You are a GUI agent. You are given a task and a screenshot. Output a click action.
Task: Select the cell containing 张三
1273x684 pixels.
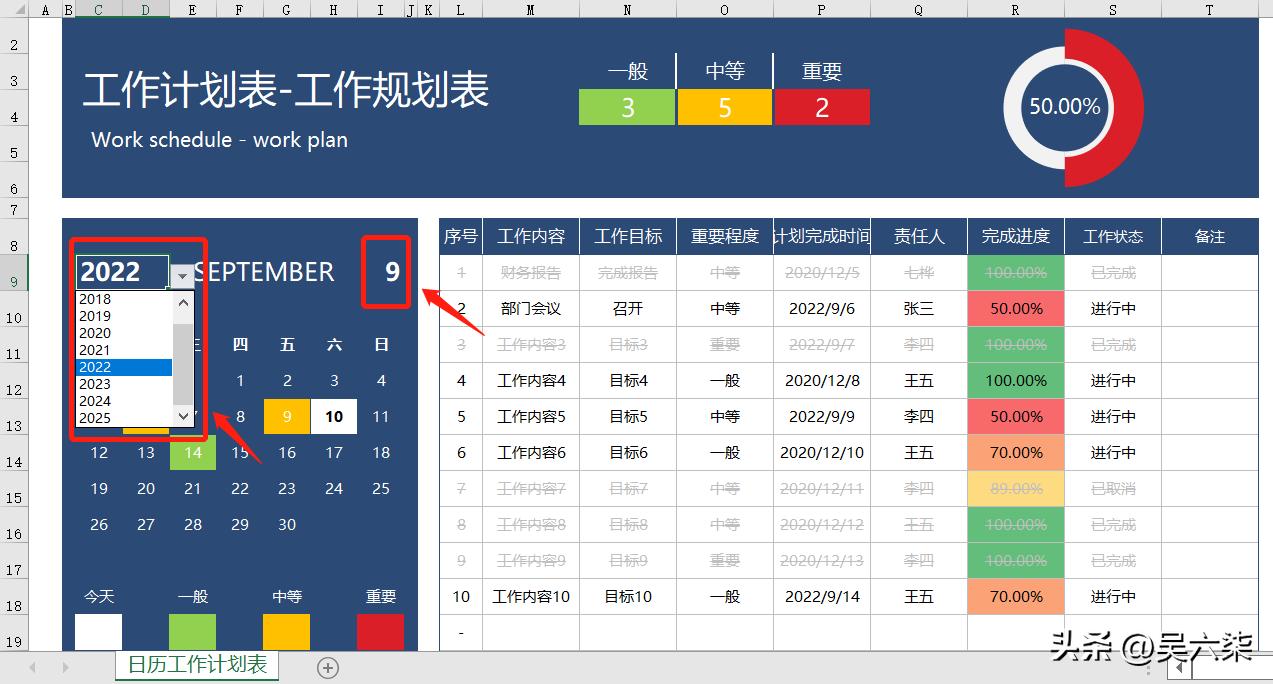(918, 308)
